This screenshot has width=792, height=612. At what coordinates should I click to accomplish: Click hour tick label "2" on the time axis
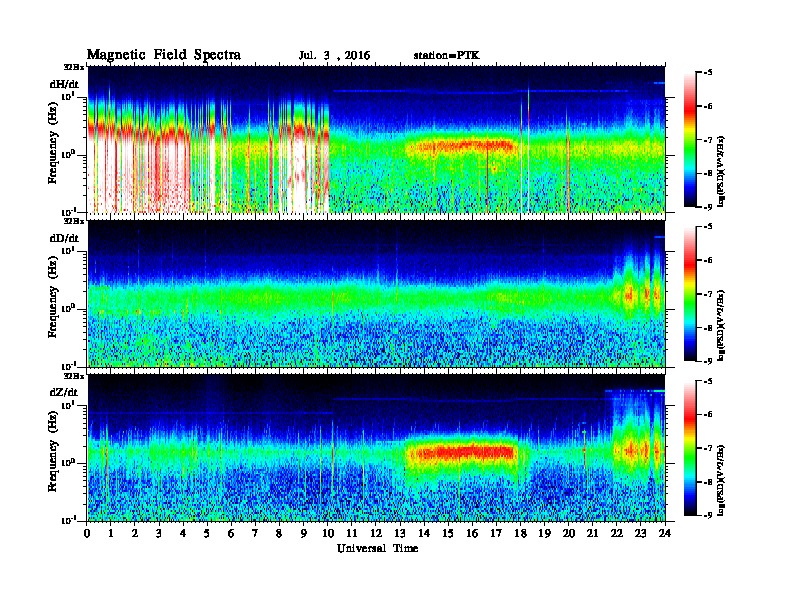(x=135, y=534)
